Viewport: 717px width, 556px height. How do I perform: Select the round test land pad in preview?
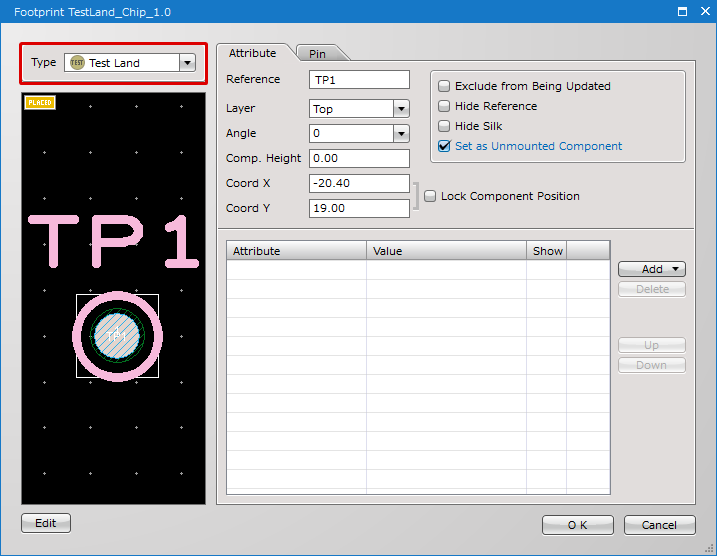[x=118, y=336]
